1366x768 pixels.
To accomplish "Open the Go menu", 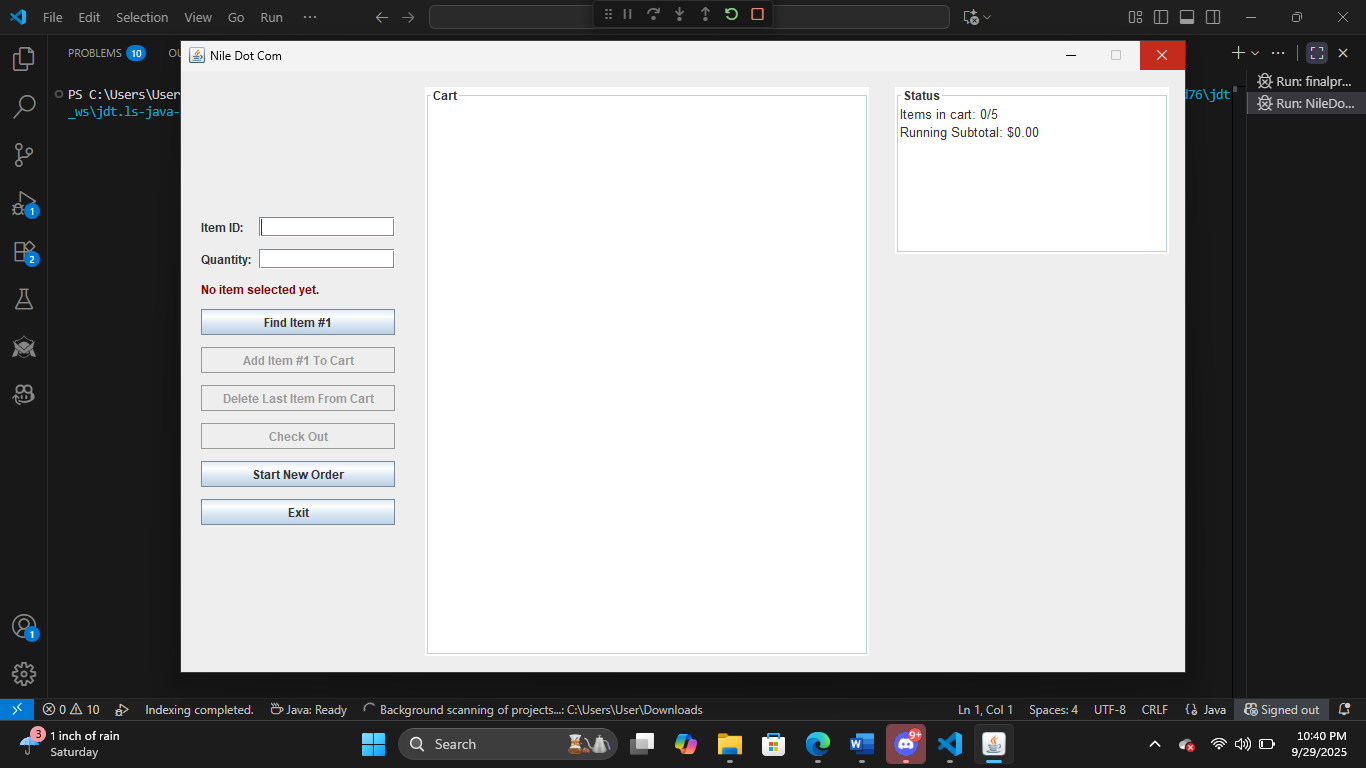I will pyautogui.click(x=236, y=17).
